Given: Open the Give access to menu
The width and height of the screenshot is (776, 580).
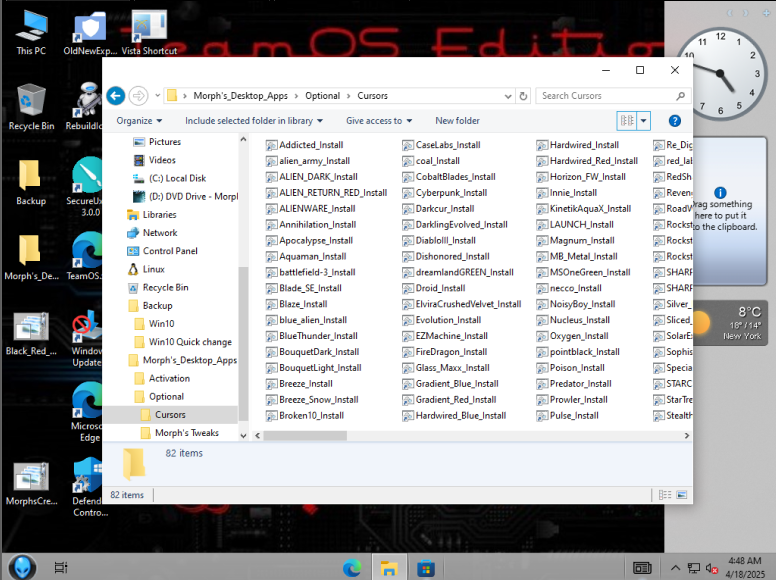Looking at the screenshot, I should [379, 121].
